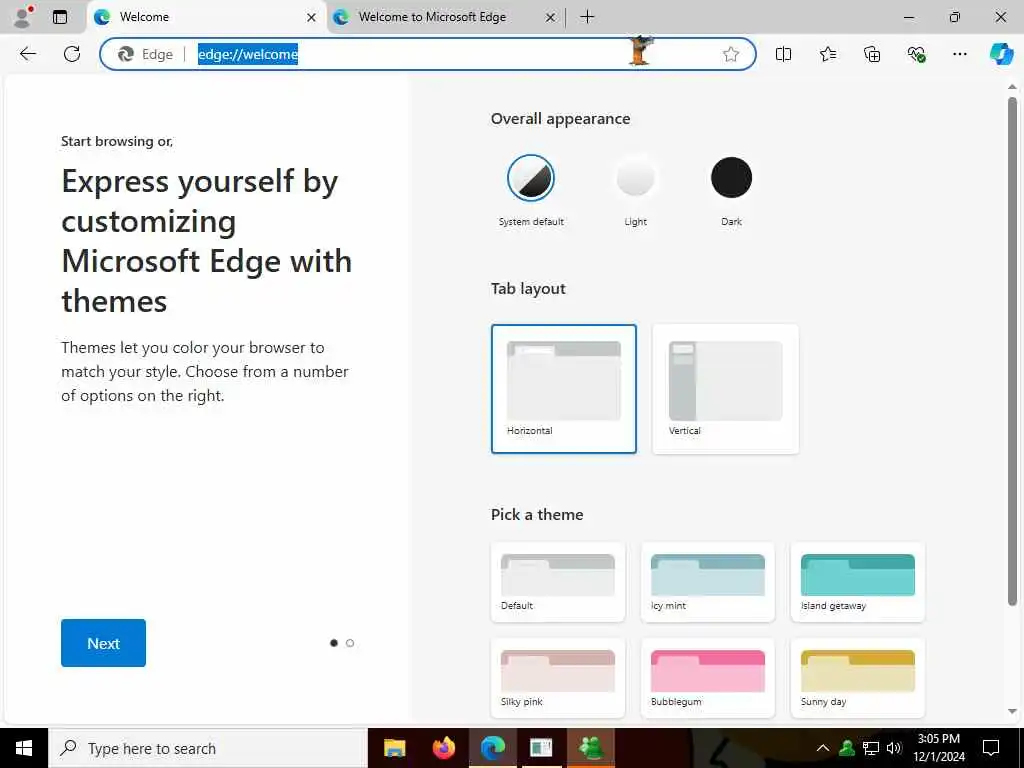Add page to favorites with star icon
1024x768 pixels.
coord(731,54)
